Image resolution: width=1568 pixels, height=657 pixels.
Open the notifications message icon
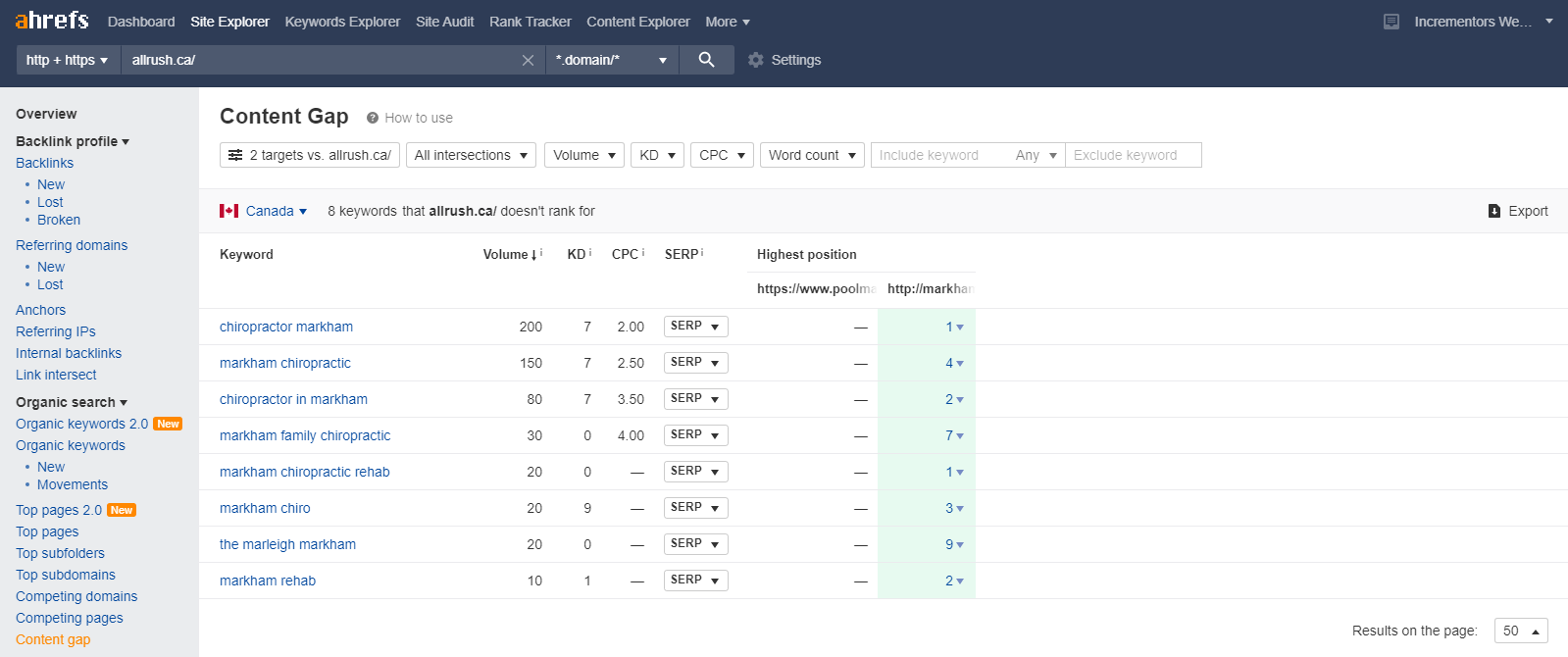point(1391,22)
